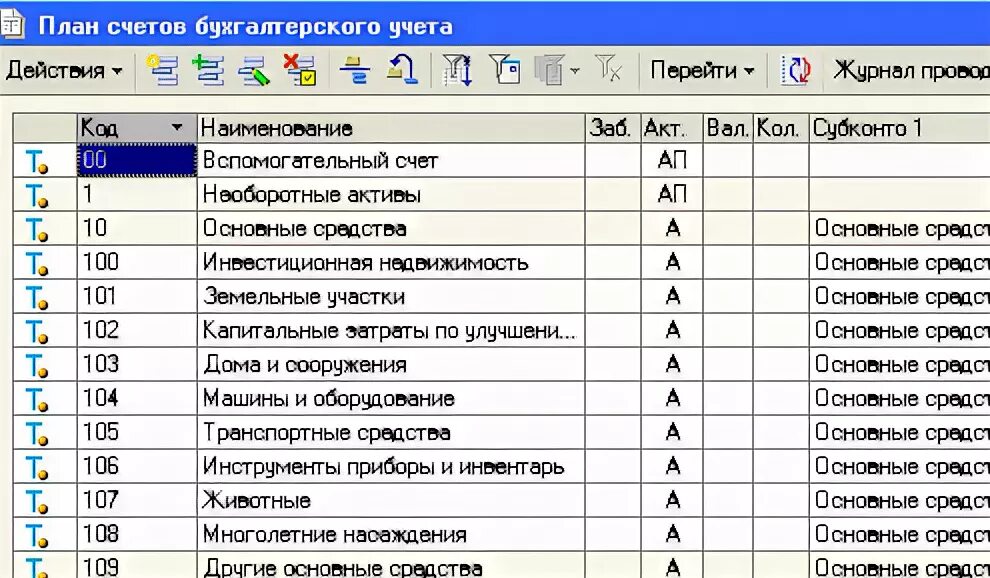Click the mark for deletion icon
Image resolution: width=990 pixels, height=578 pixels.
pos(300,69)
